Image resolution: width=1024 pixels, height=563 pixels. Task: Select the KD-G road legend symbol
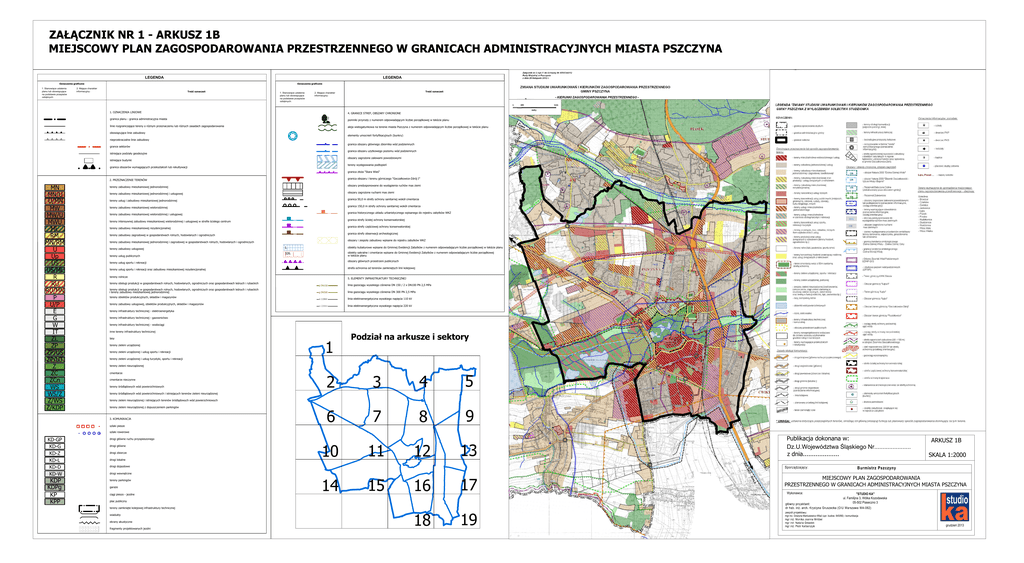point(54,447)
